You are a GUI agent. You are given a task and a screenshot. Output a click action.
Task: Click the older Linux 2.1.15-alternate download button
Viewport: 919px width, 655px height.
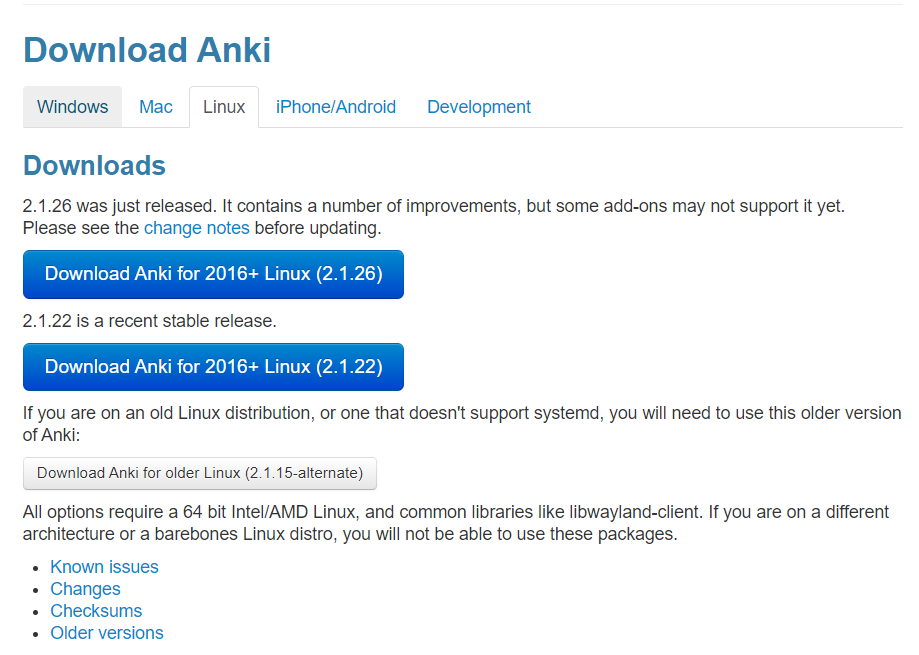(200, 473)
